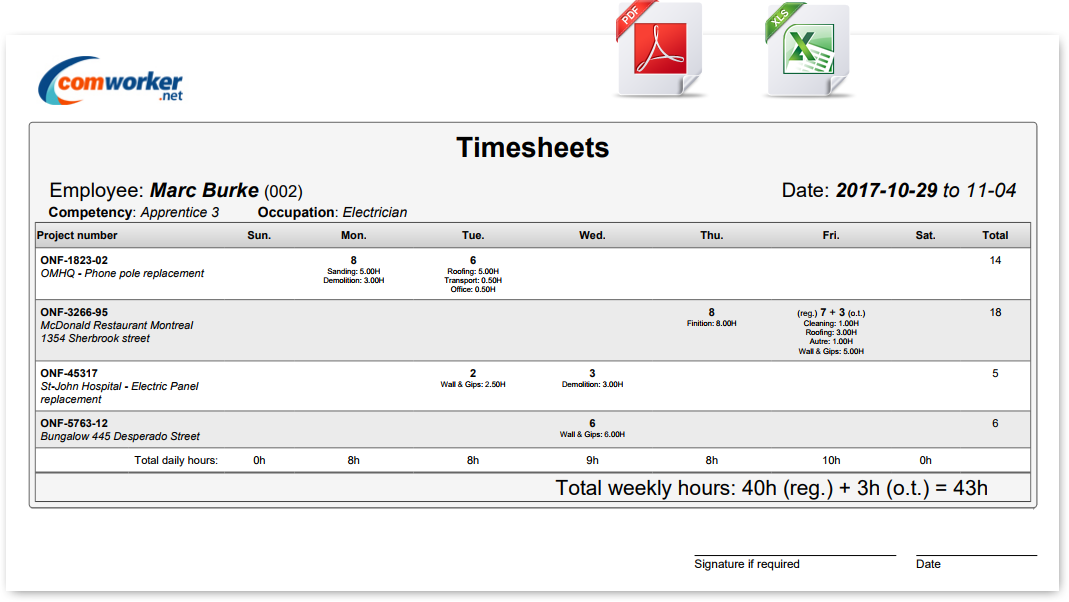
Task: Click the Fri. column header
Action: click(x=830, y=236)
